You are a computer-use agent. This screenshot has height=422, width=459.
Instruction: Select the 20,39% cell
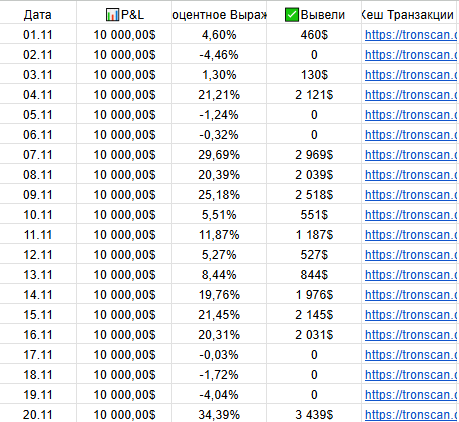[x=219, y=174]
